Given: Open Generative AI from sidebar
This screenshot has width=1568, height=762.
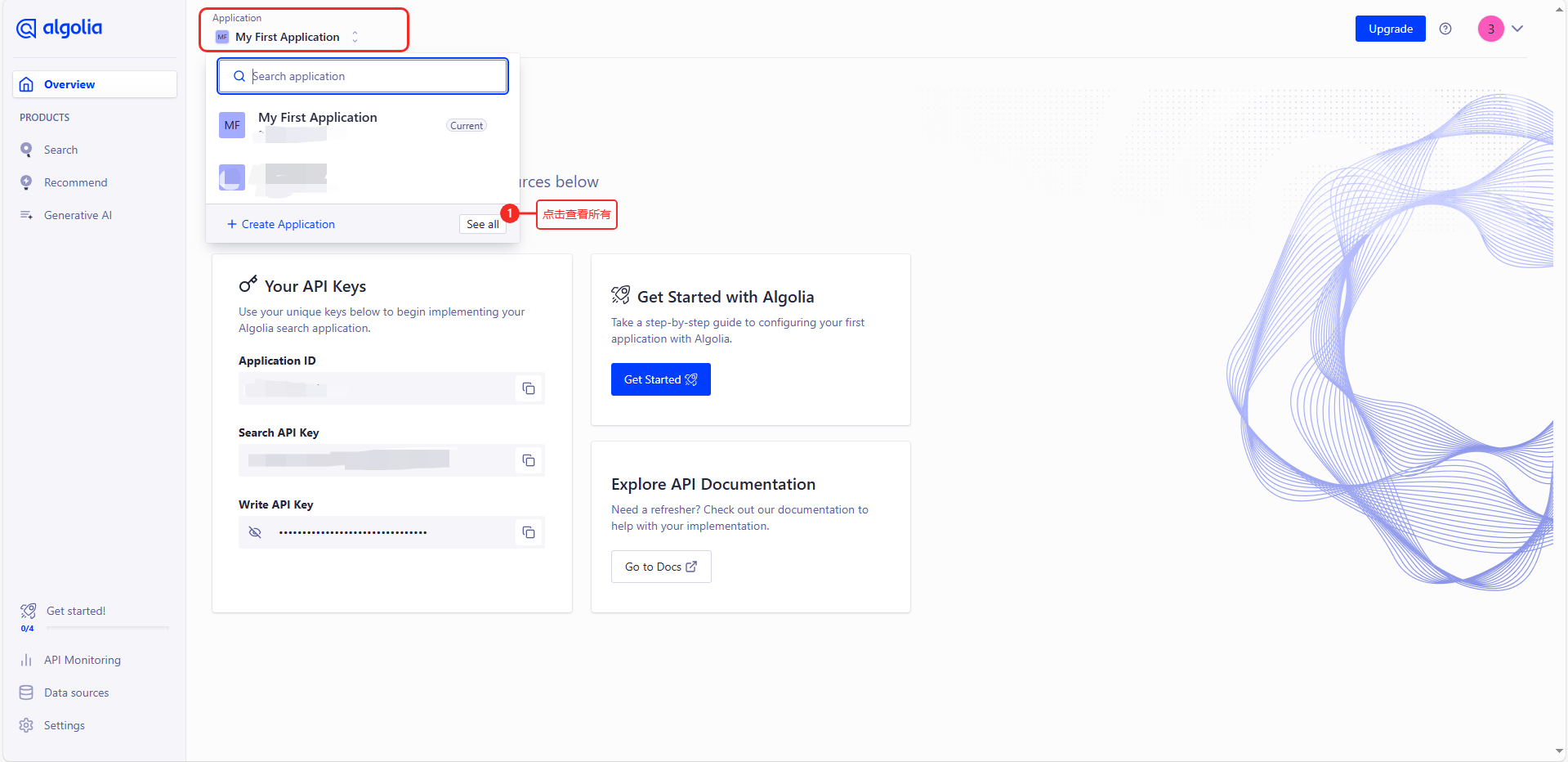Looking at the screenshot, I should pos(78,215).
